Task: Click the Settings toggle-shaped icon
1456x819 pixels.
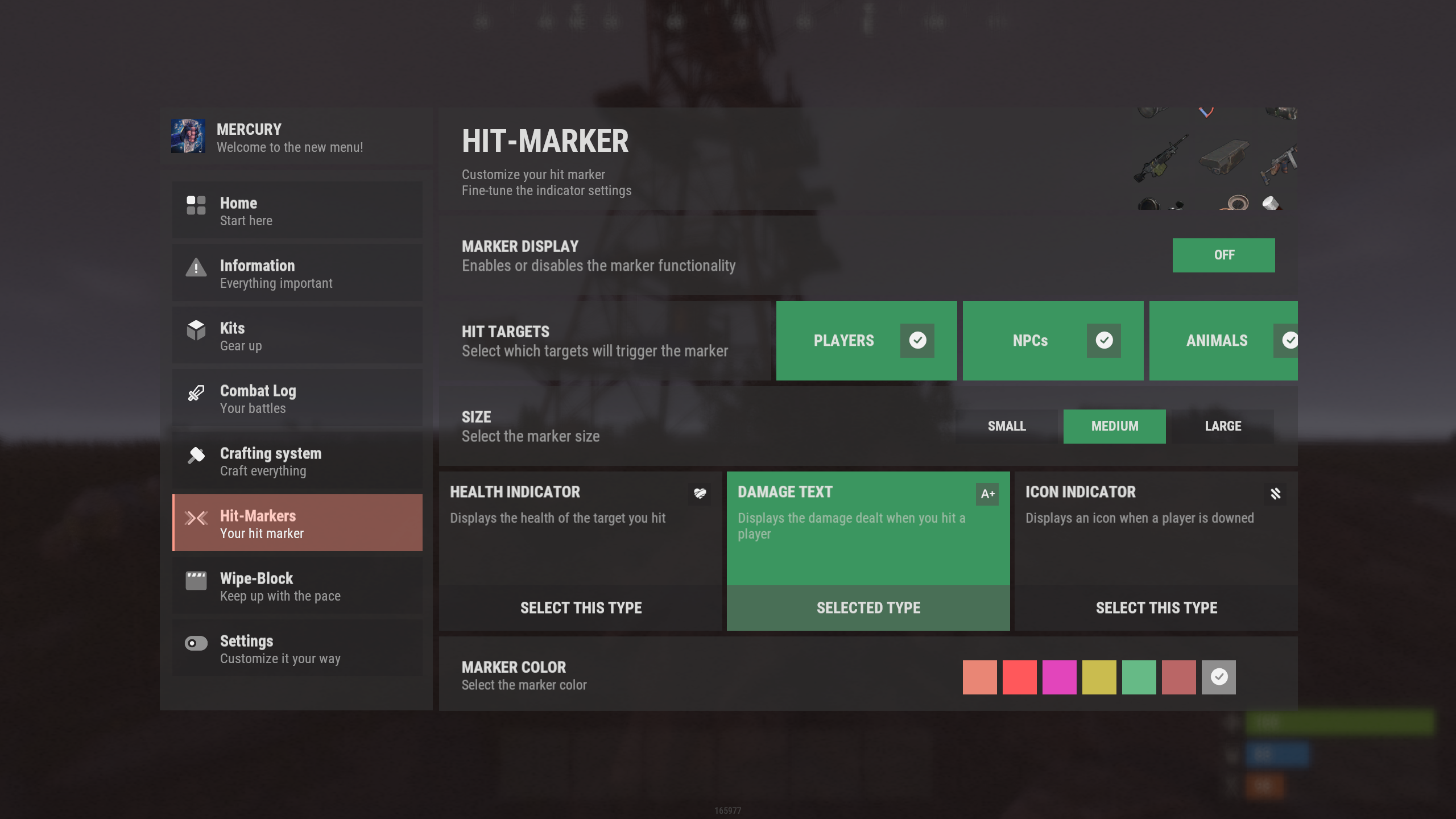Action: pyautogui.click(x=196, y=643)
